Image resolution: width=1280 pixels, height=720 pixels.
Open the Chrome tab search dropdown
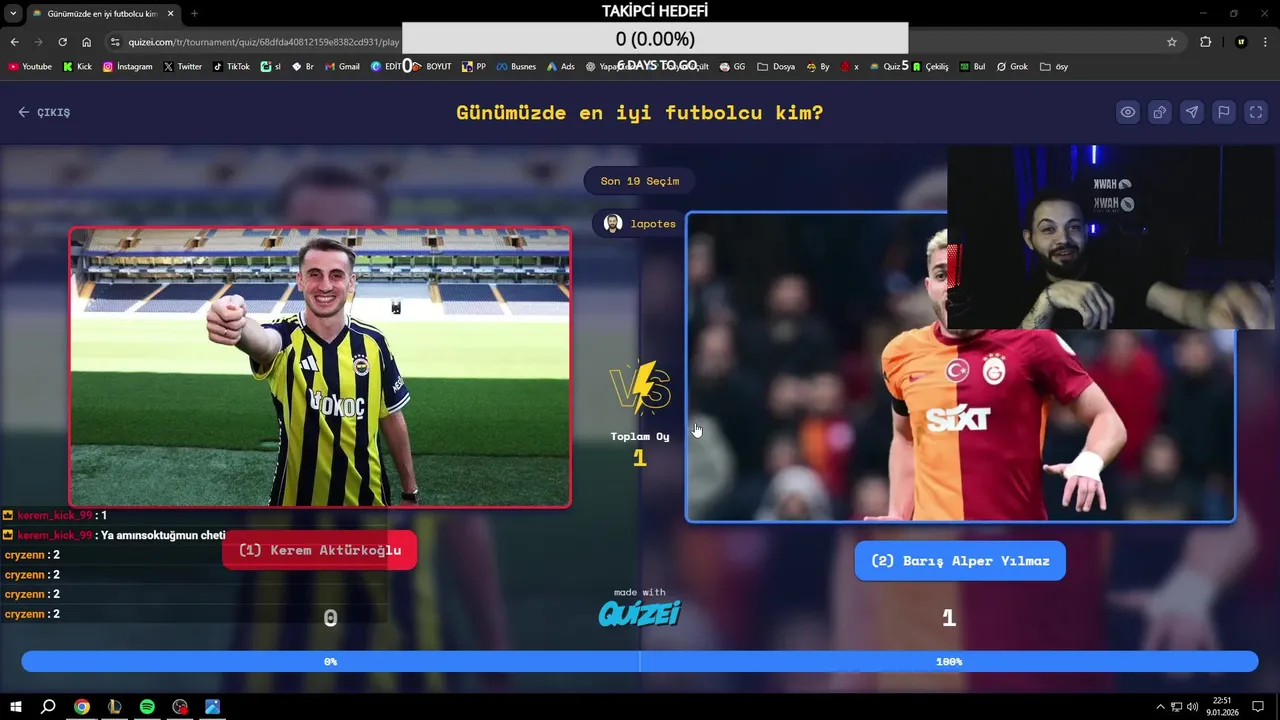[x=13, y=14]
